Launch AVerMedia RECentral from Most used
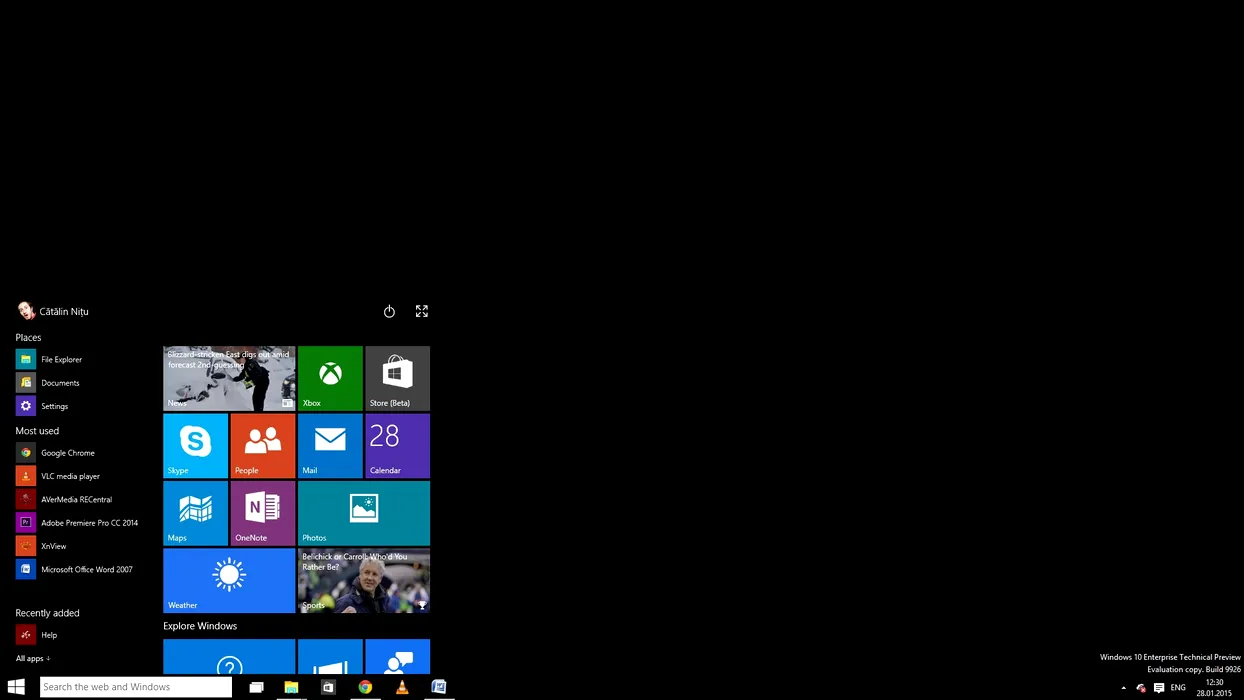This screenshot has width=1244, height=700. pyautogui.click(x=64, y=499)
